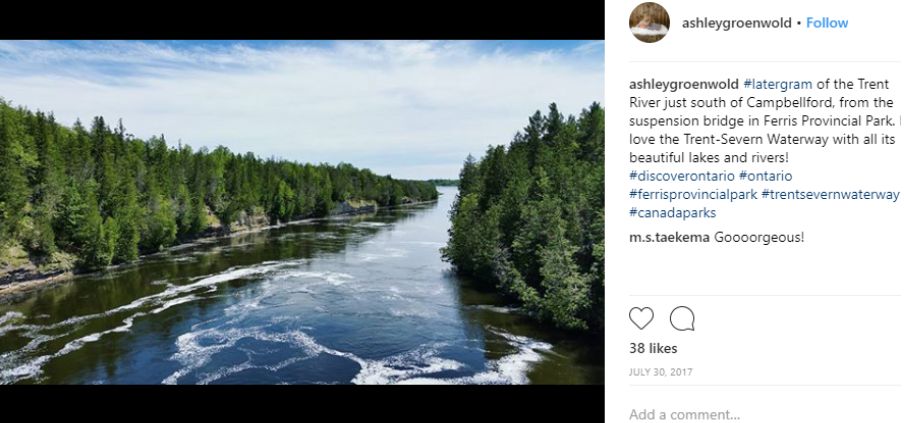Follow ashleygroenwold's account
The height and width of the screenshot is (423, 904).
pyautogui.click(x=827, y=23)
